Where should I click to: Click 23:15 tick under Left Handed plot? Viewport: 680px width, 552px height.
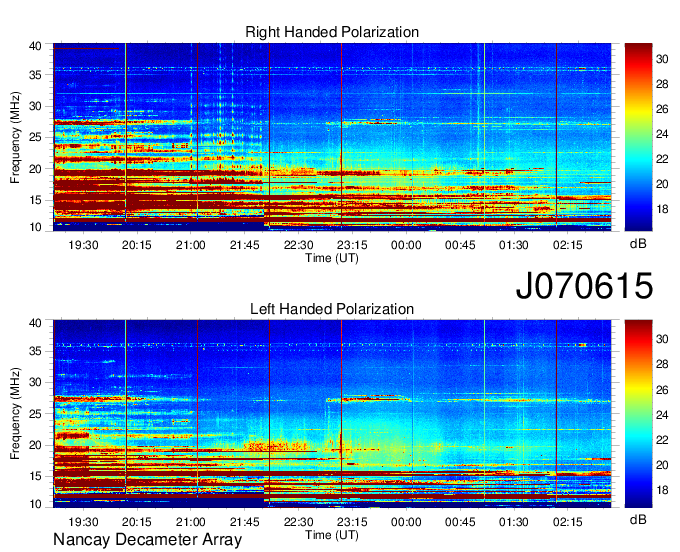[x=352, y=522]
